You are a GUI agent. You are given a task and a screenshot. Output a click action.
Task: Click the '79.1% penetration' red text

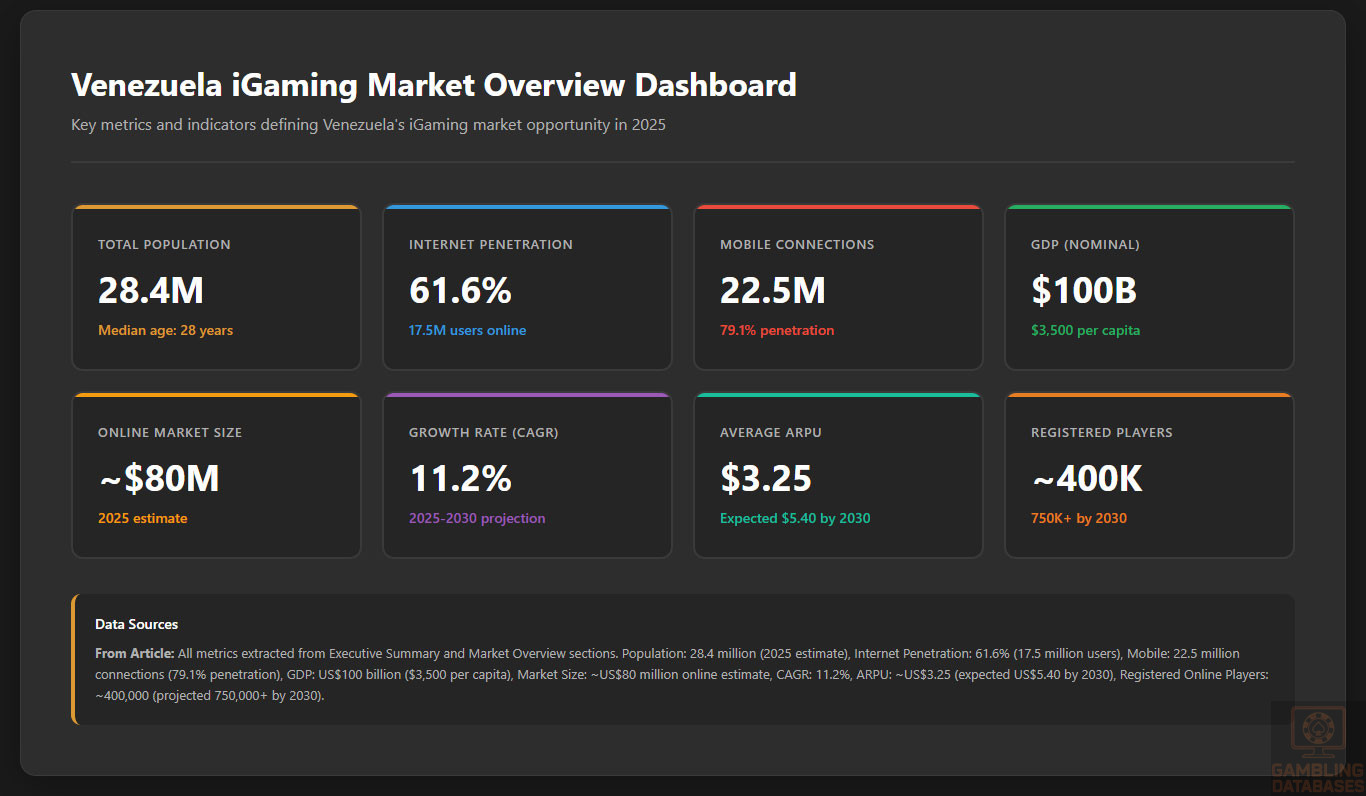[776, 330]
